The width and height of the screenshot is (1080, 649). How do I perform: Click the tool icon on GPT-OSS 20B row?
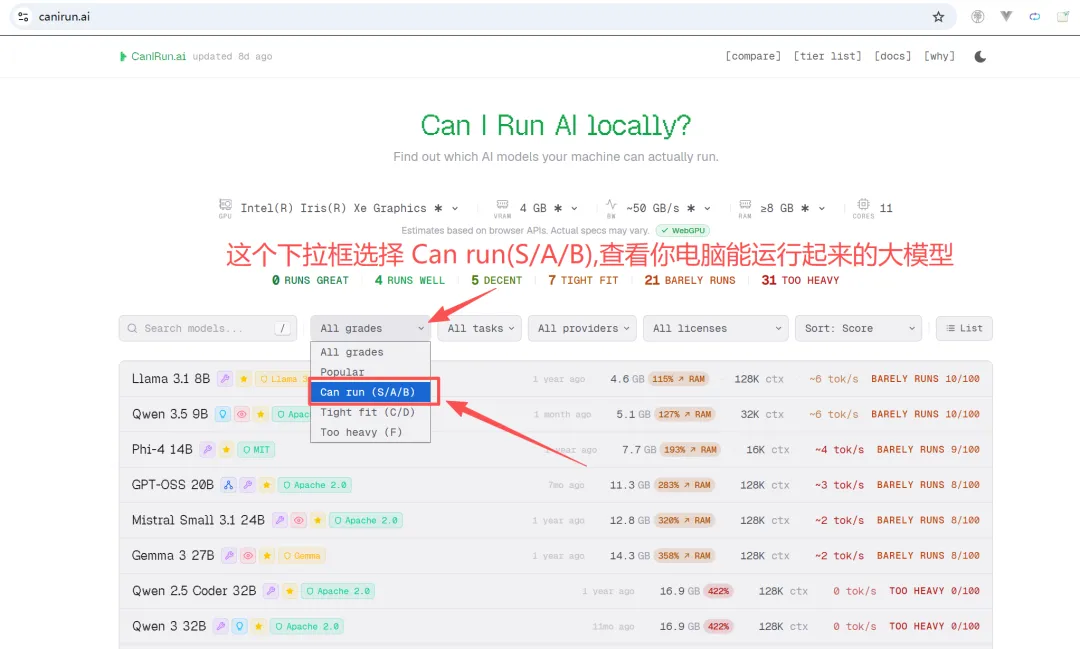(247, 485)
